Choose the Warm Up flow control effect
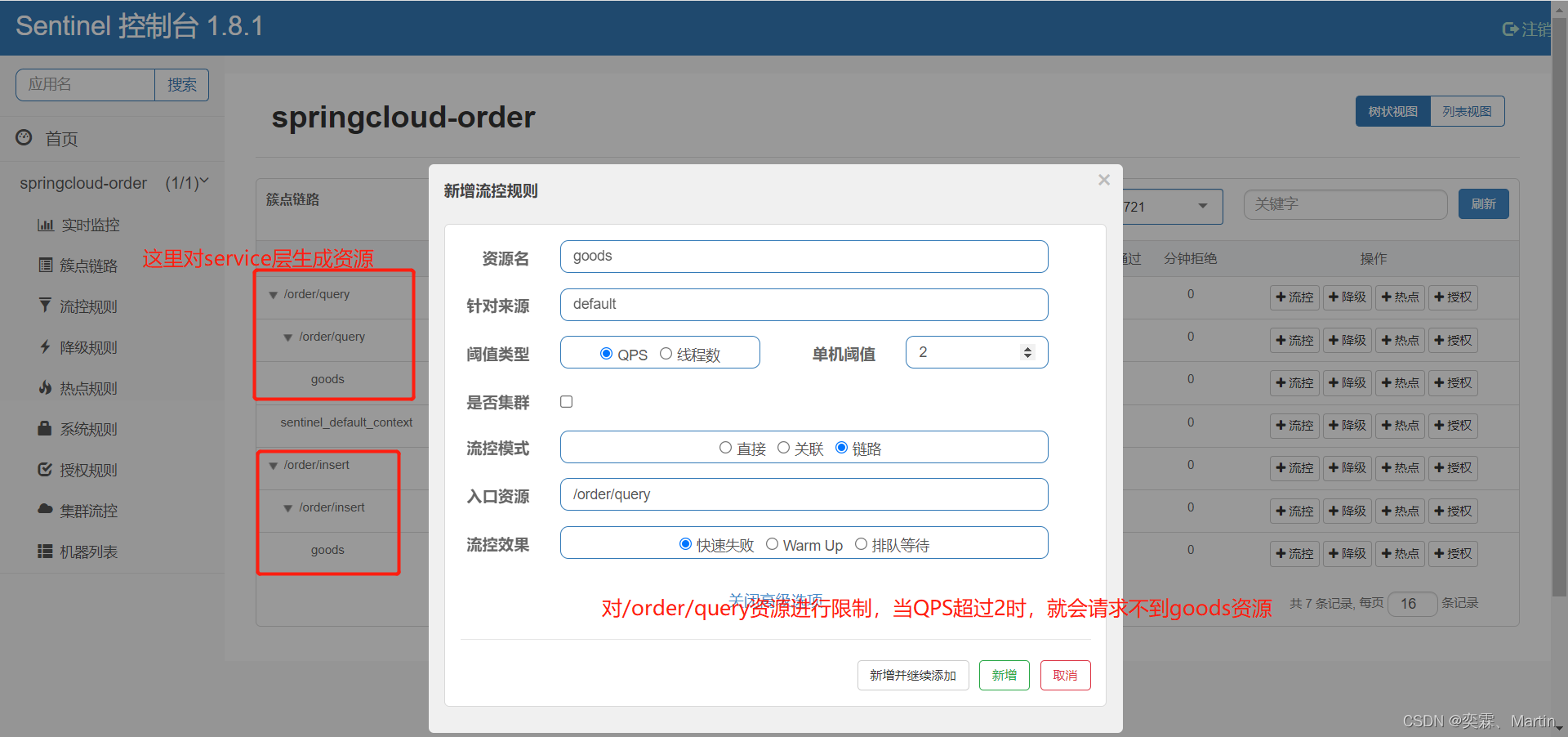Image resolution: width=1568 pixels, height=737 pixels. [772, 544]
